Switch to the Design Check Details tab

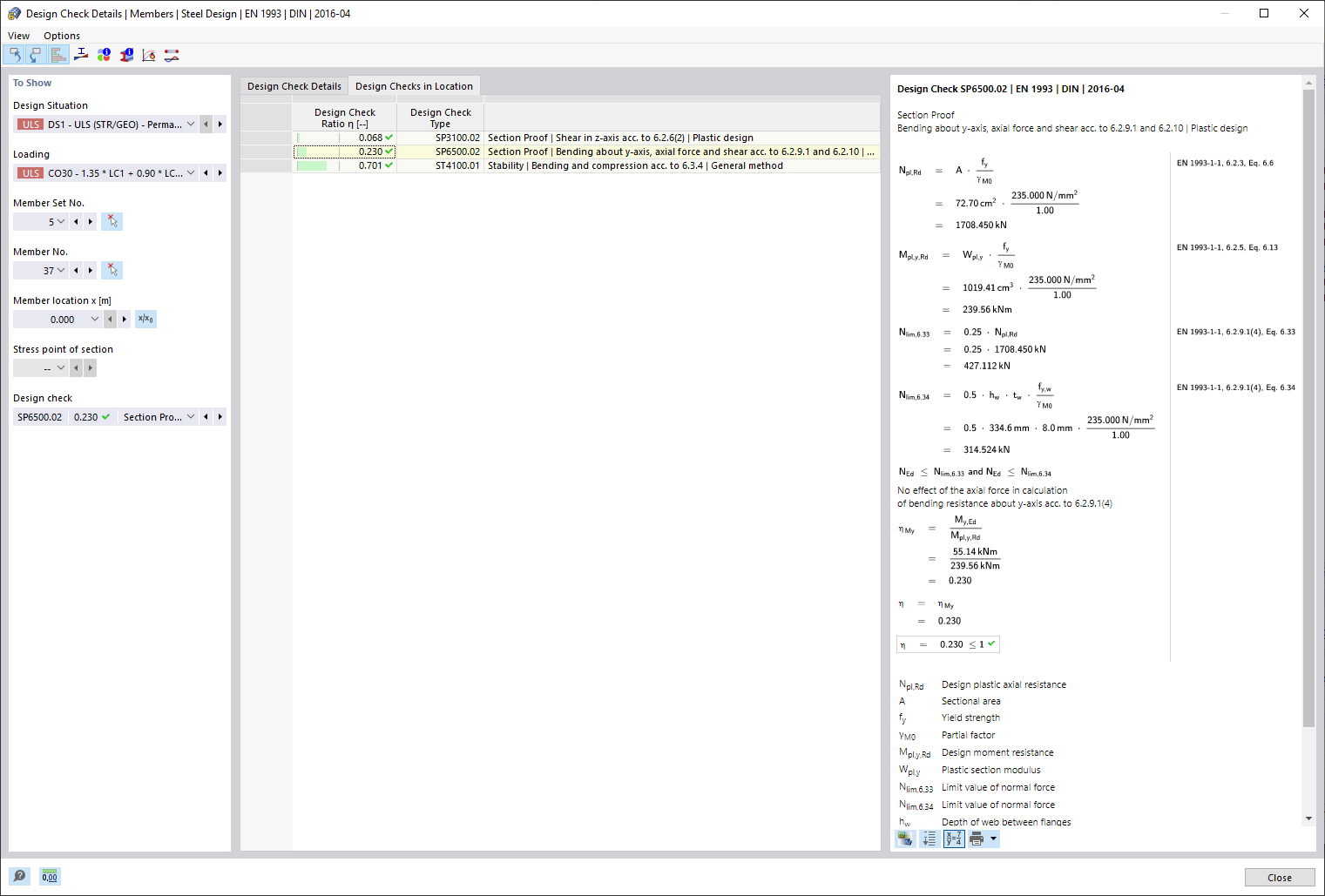(x=294, y=86)
